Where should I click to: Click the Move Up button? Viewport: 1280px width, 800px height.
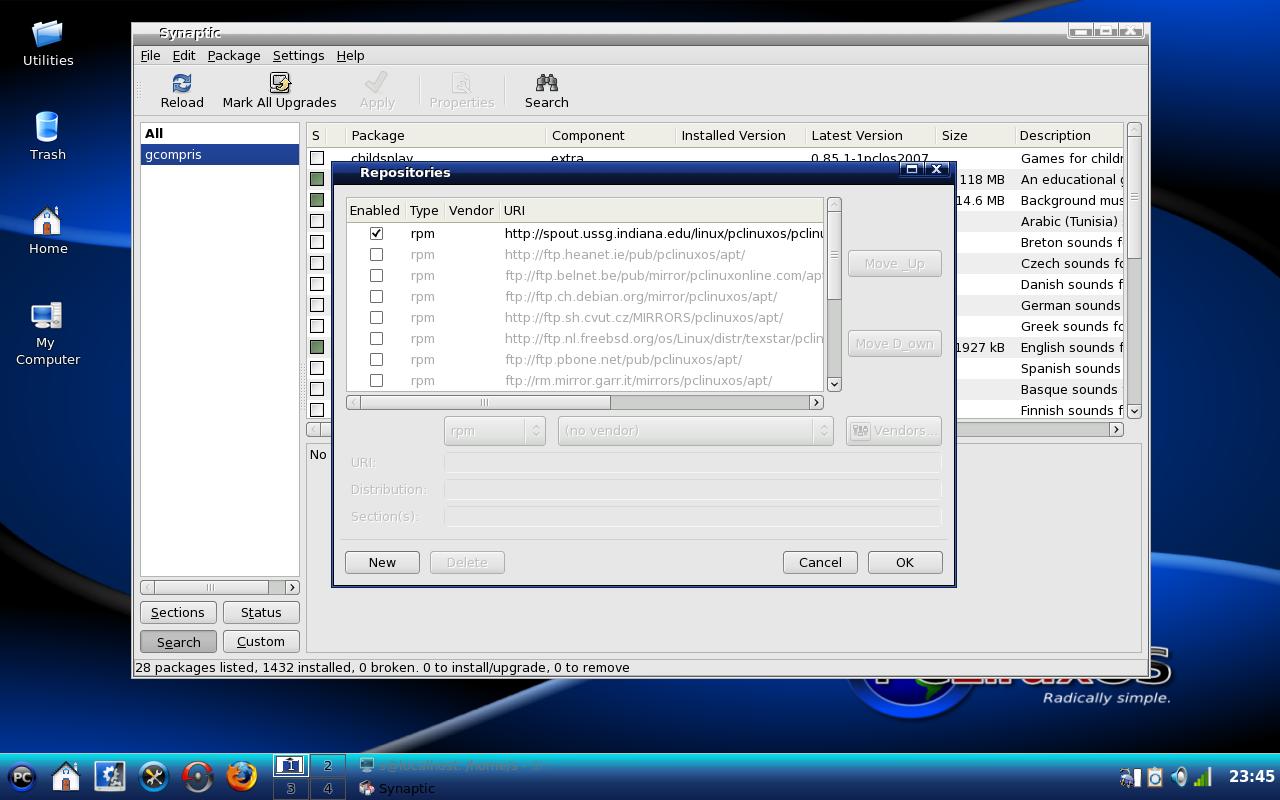[895, 263]
